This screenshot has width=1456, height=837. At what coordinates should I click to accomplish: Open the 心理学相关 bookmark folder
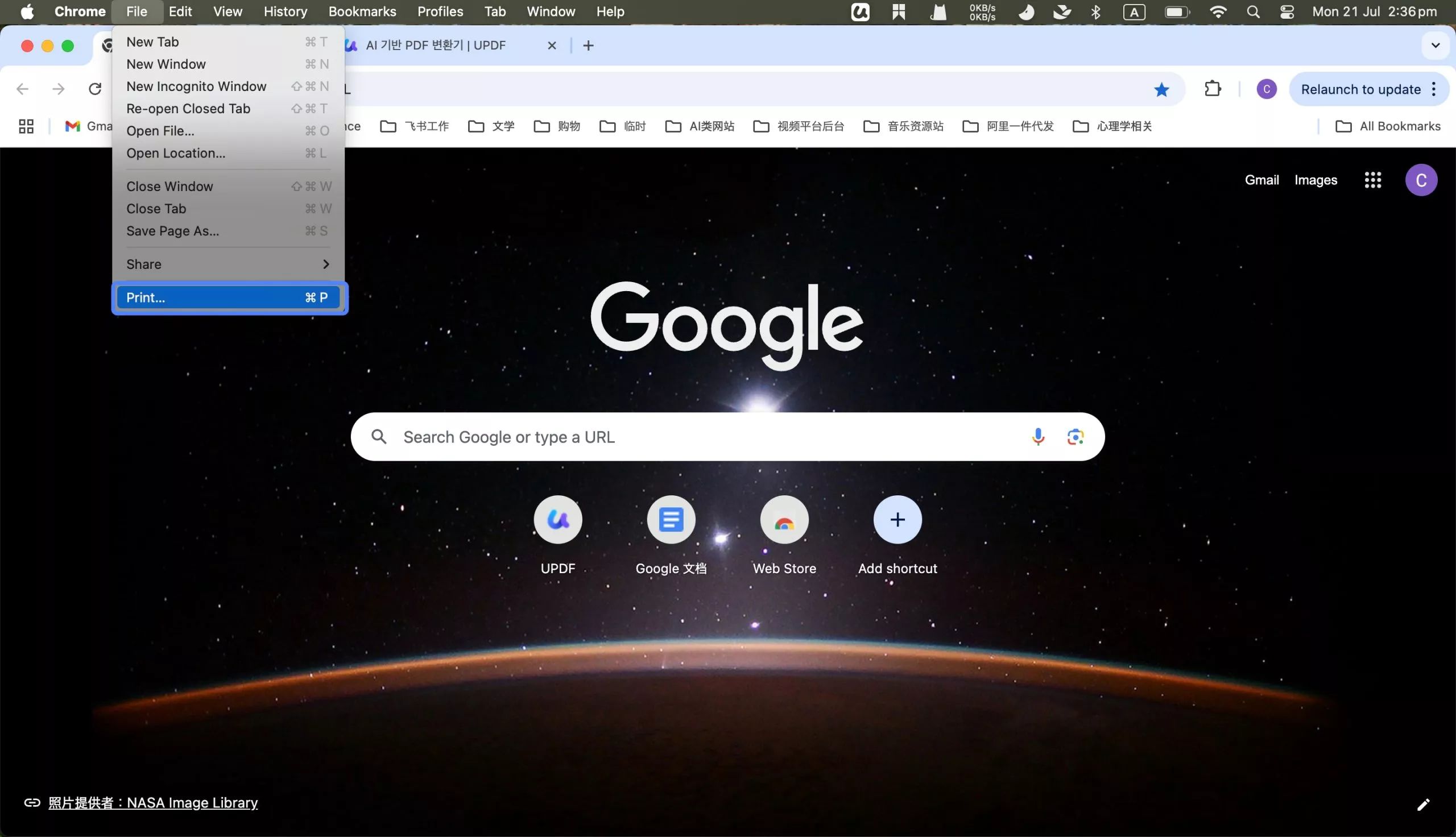[1112, 126]
